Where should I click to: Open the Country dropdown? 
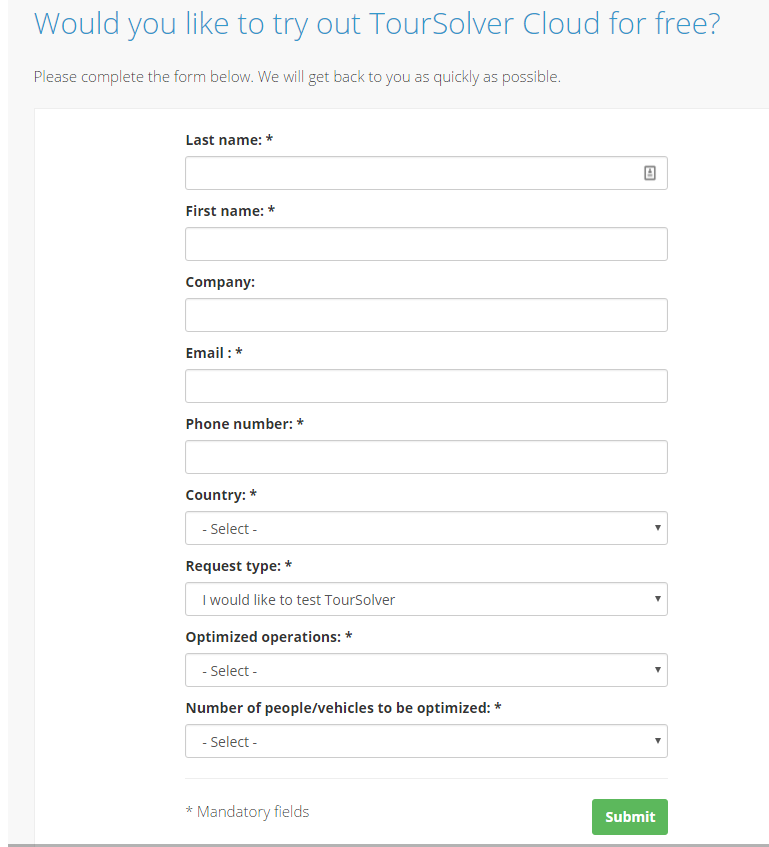(426, 528)
